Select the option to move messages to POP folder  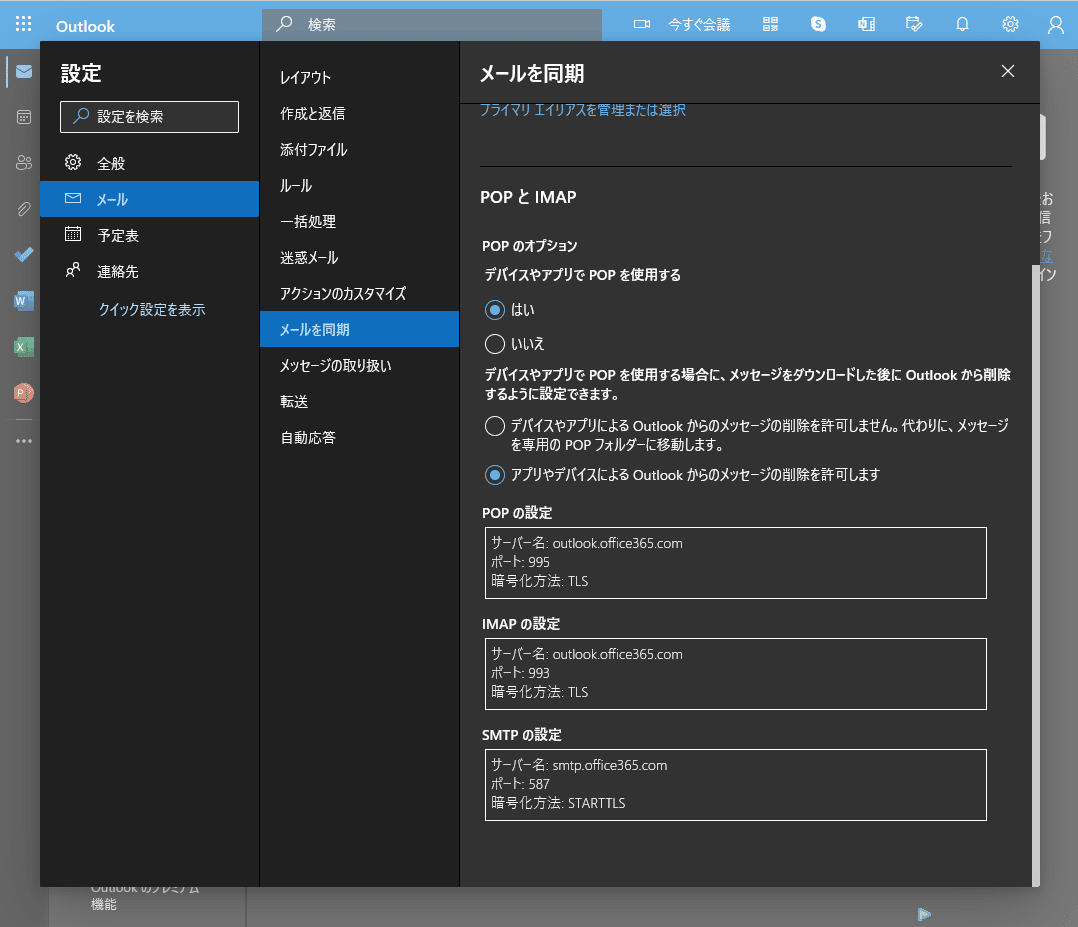tap(495, 426)
